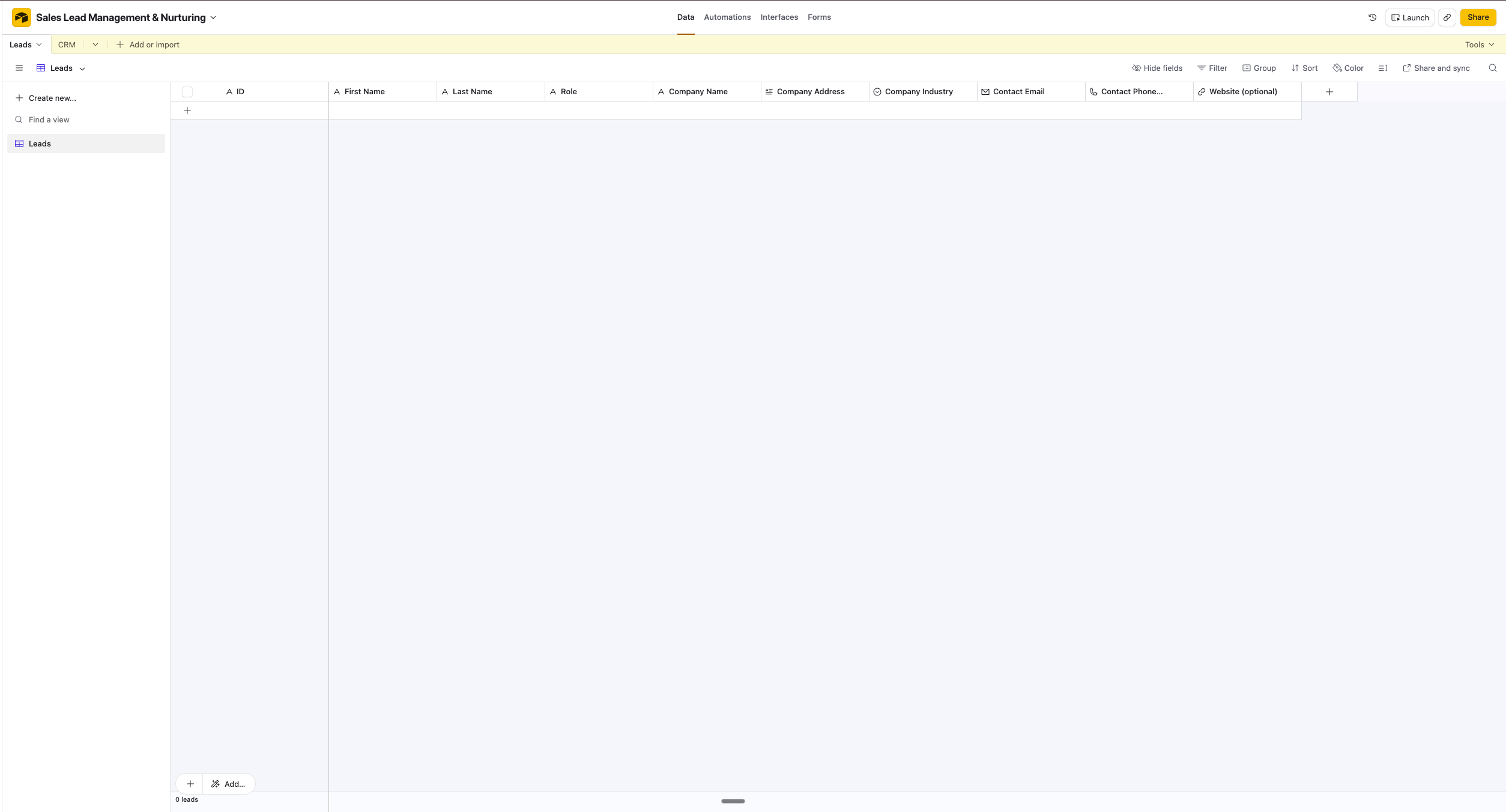Click the Find a view search field
1506x812 pixels.
click(49, 119)
